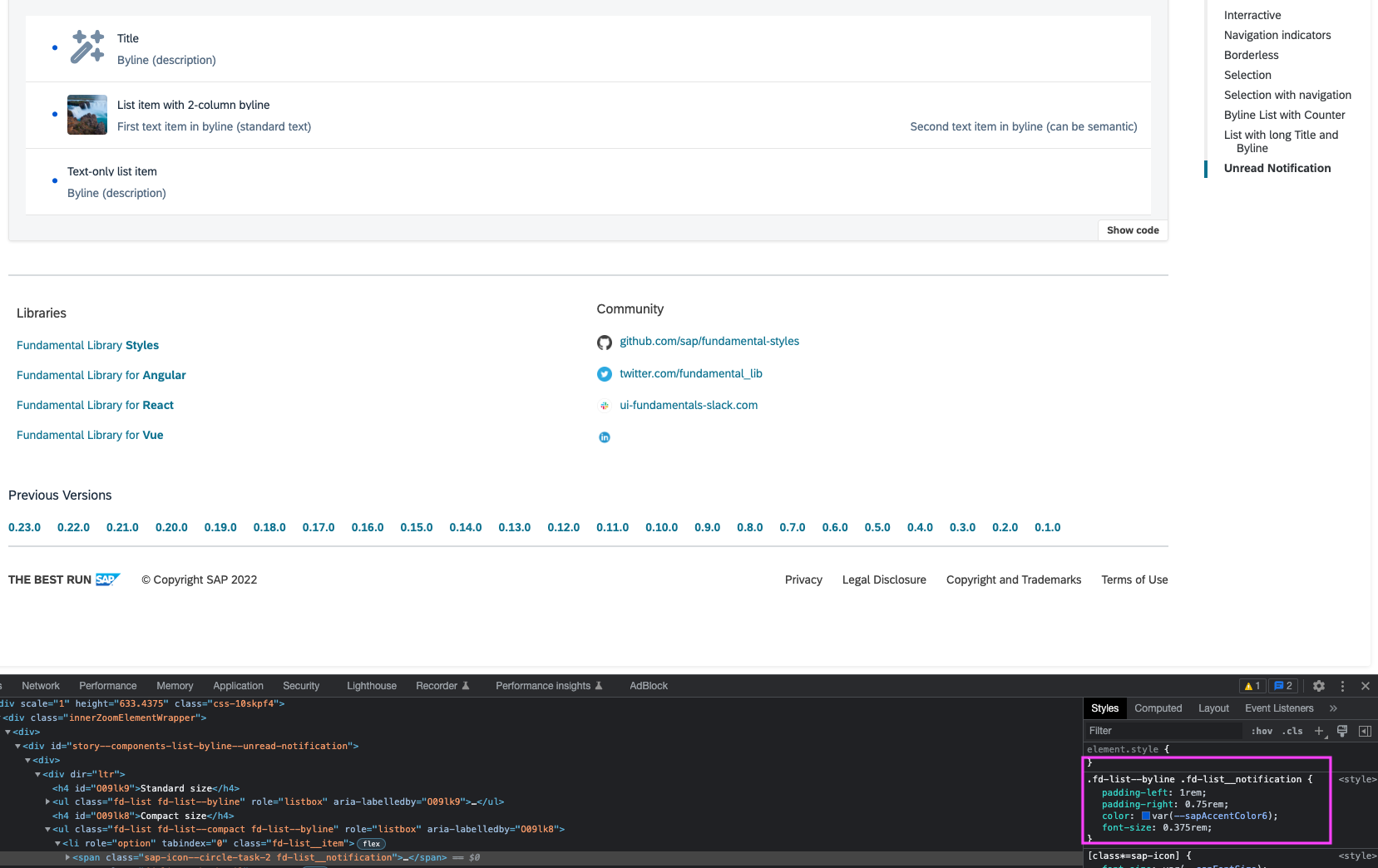This screenshot has width=1378, height=868.
Task: Expand the sap-icon--circle-task-2 span node
Action: click(x=67, y=857)
